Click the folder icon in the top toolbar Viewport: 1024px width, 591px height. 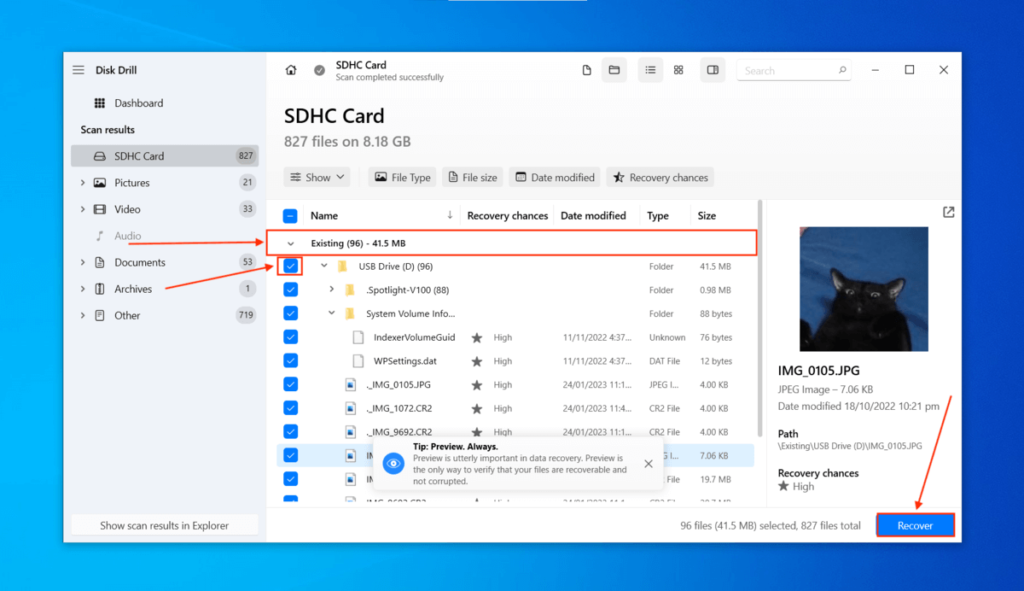point(614,70)
